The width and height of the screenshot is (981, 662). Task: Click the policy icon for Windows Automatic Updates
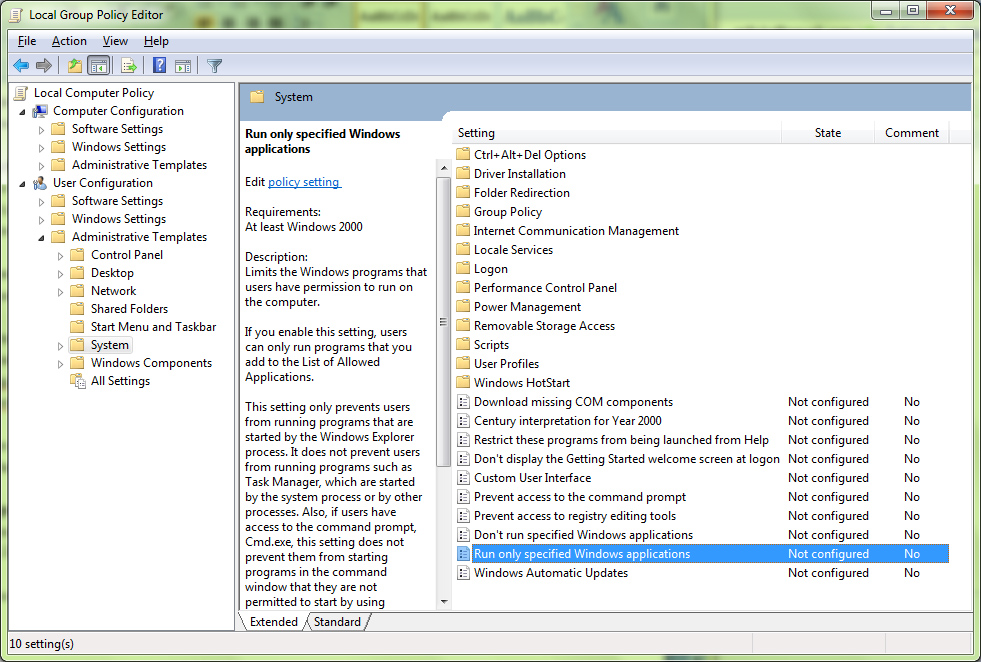pyautogui.click(x=463, y=573)
